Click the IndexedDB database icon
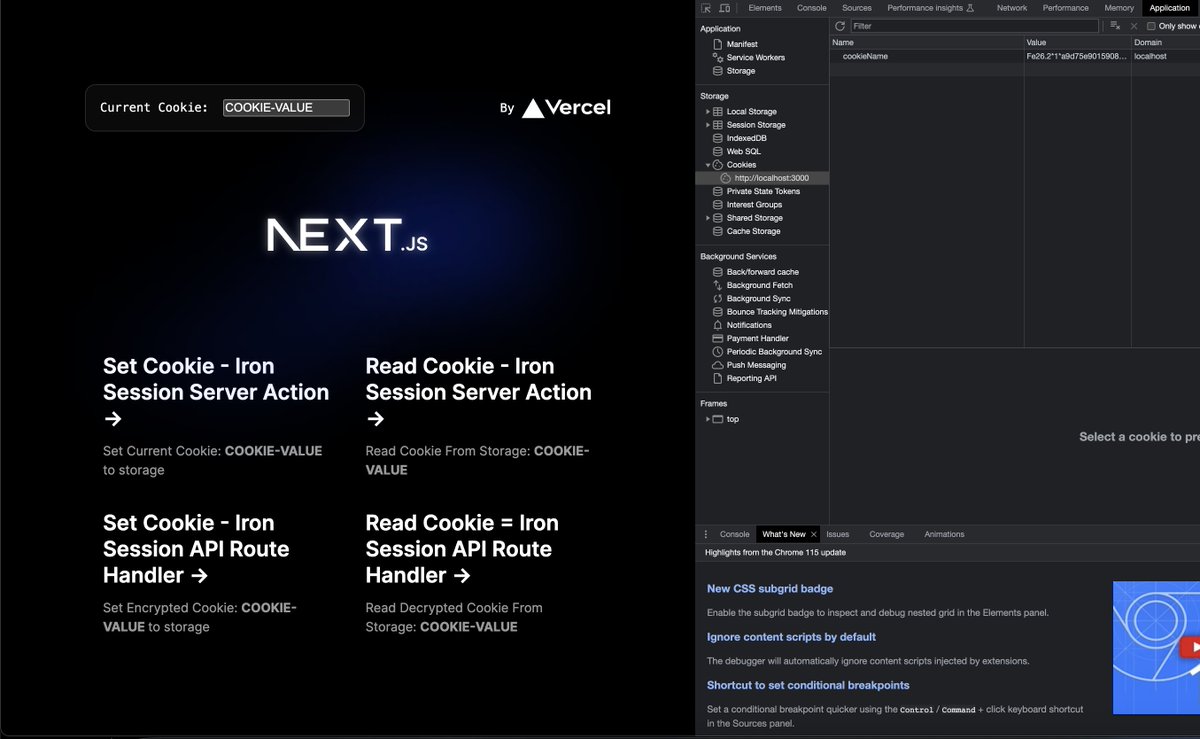 point(718,138)
